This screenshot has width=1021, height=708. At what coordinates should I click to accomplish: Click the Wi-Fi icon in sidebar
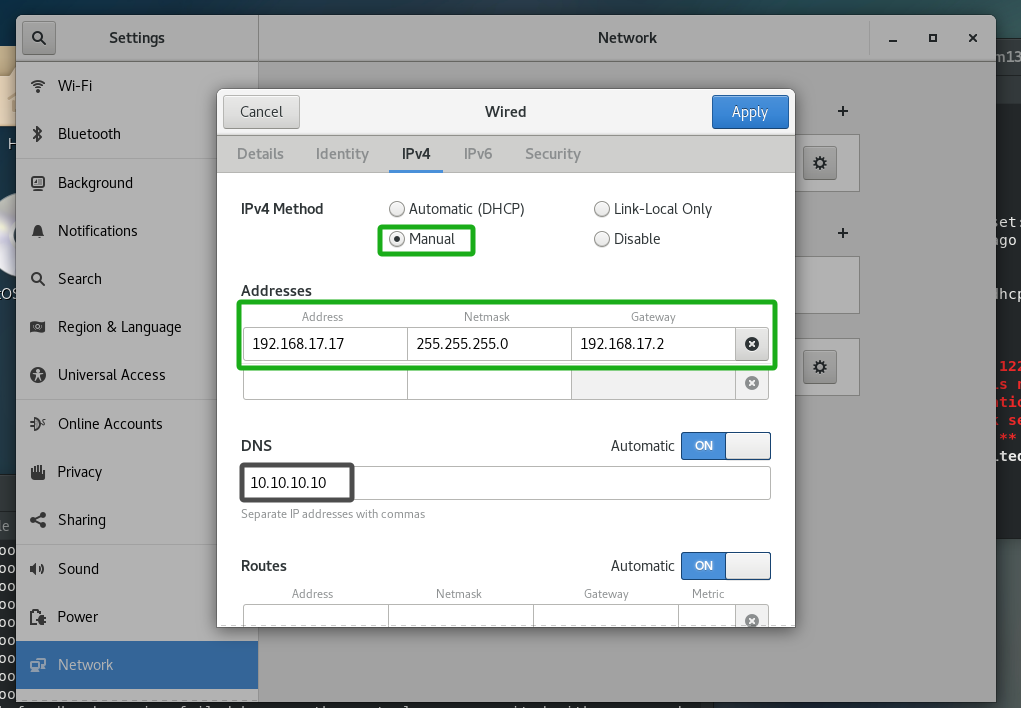38,86
